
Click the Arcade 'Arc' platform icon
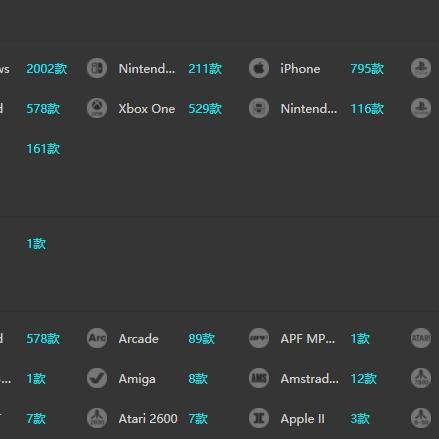tap(97, 338)
